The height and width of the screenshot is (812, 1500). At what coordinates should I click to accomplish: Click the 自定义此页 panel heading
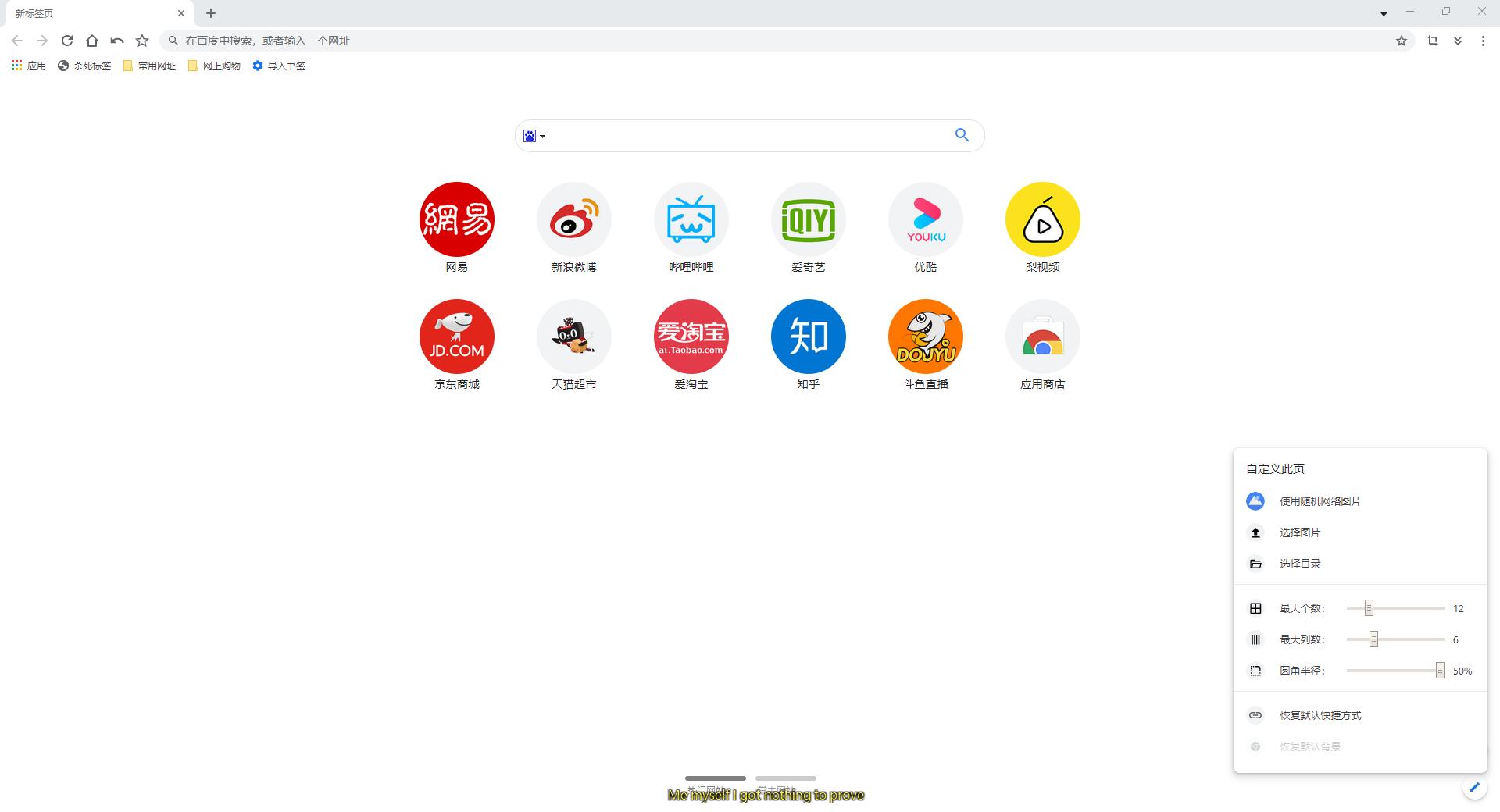coord(1275,469)
